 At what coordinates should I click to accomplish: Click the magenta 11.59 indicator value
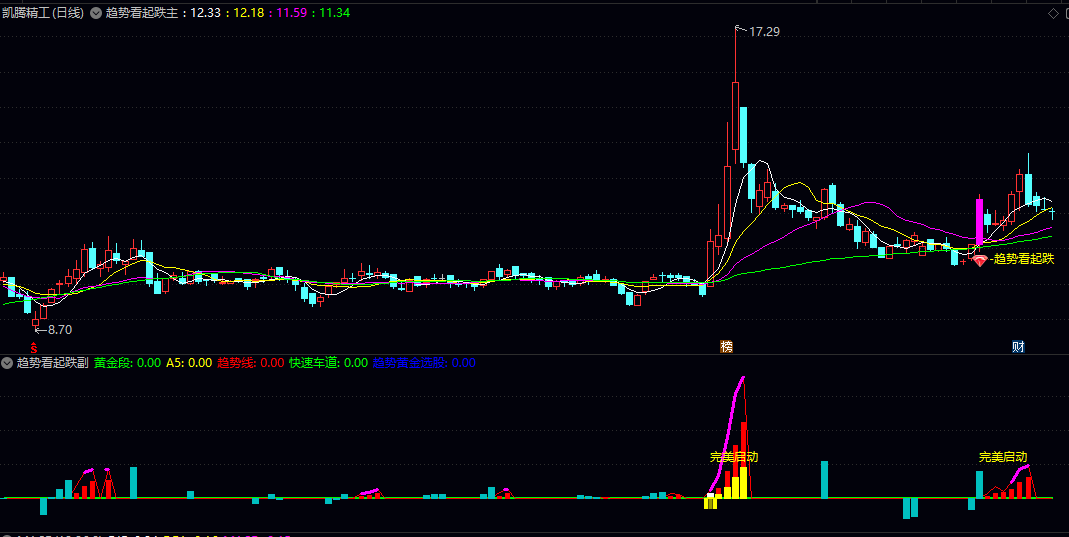tap(291, 13)
